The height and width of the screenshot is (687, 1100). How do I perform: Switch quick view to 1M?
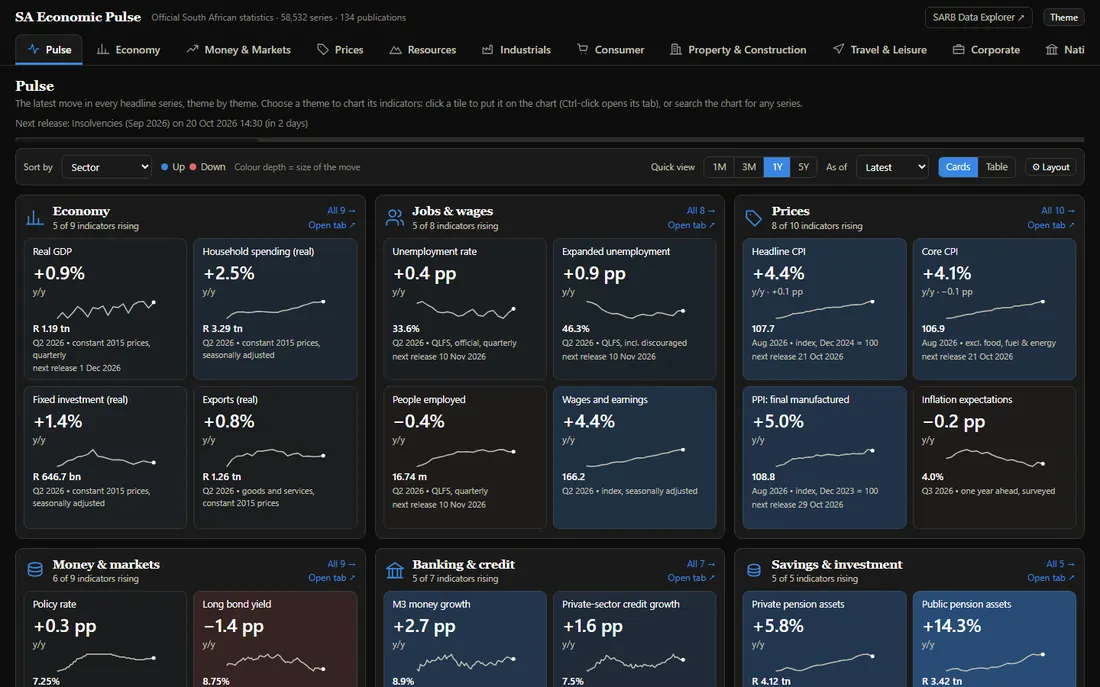pyautogui.click(x=719, y=167)
